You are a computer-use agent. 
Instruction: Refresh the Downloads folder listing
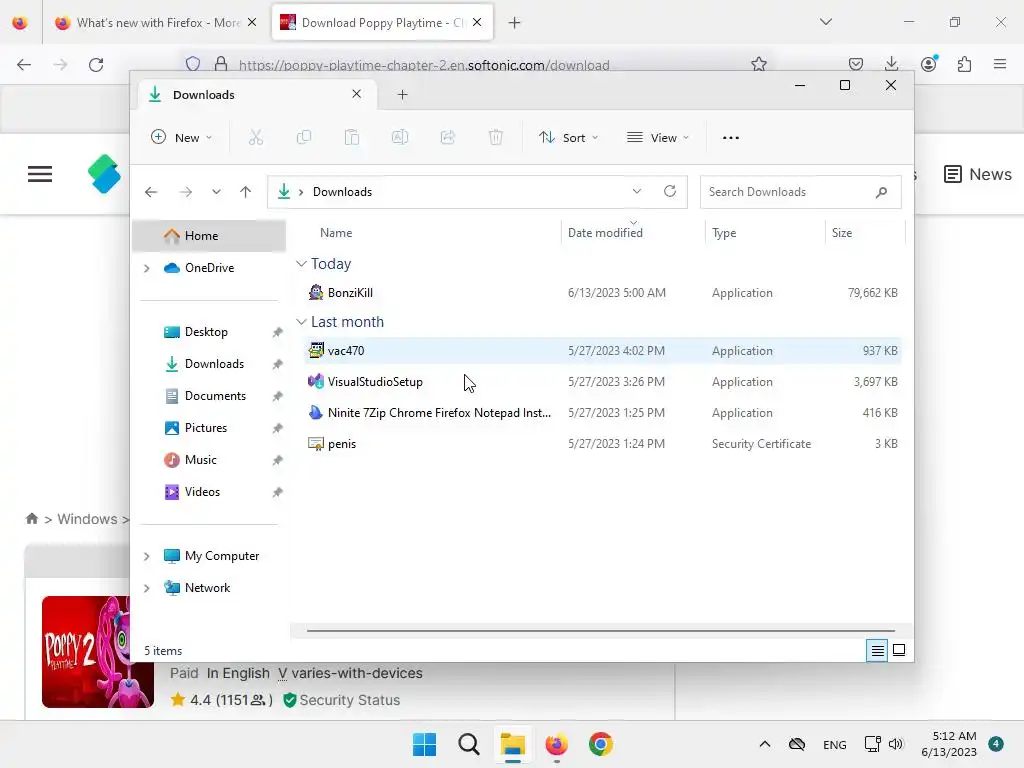[x=670, y=191]
